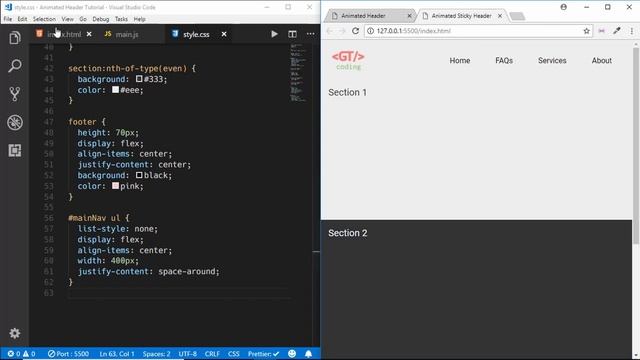Click Ln 63, Col 1 in status bar
The width and height of the screenshot is (640, 360).
(117, 354)
